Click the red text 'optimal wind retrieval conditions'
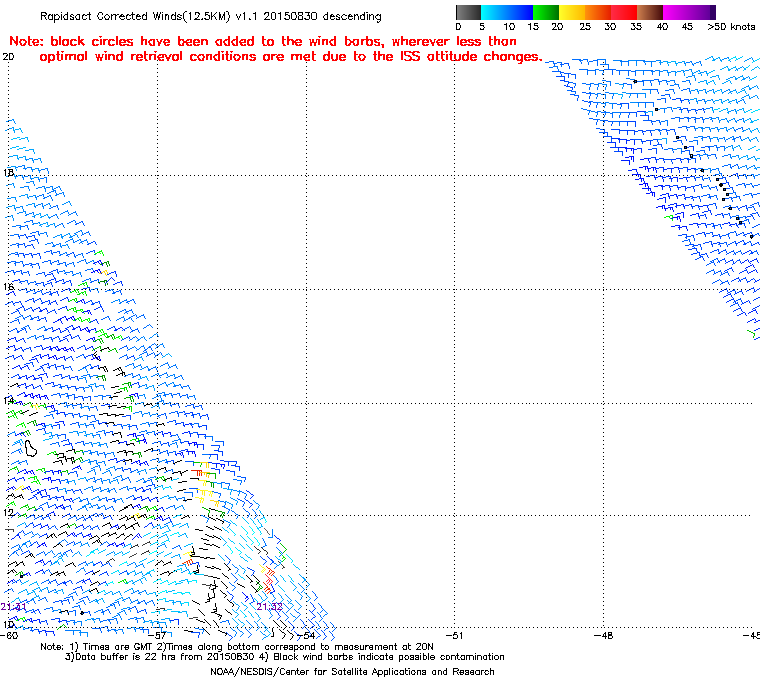Image resolution: width=760 pixels, height=688 pixels. coord(149,57)
